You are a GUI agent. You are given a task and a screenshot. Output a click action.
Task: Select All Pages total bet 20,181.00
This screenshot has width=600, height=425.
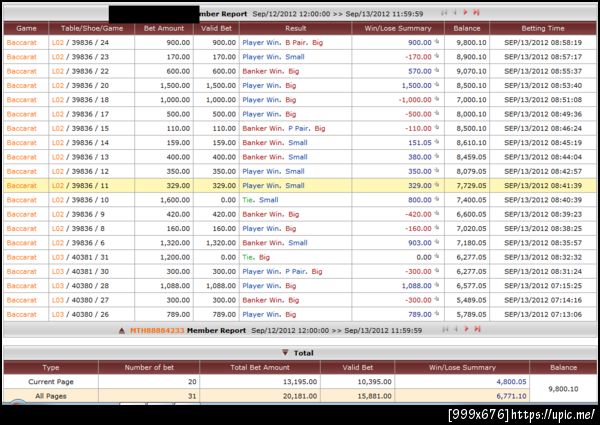pos(300,396)
